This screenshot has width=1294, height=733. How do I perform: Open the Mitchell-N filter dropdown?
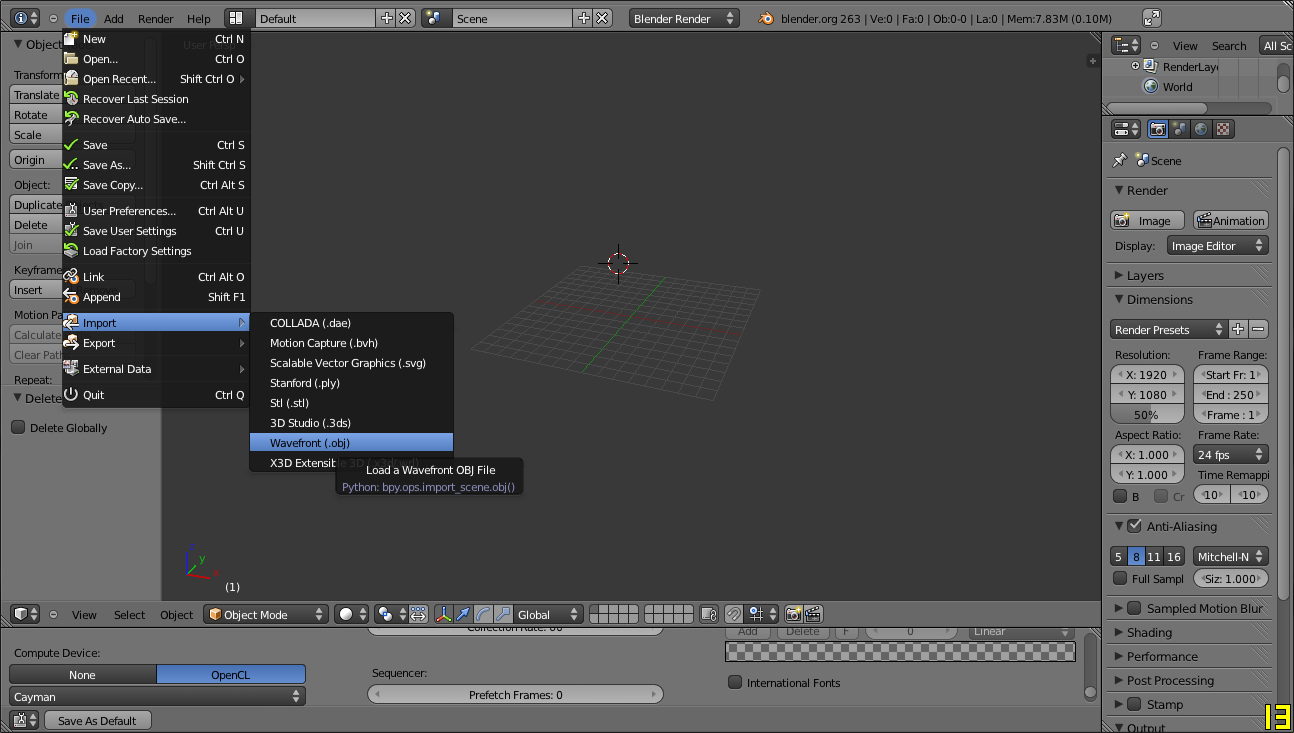click(x=1230, y=556)
